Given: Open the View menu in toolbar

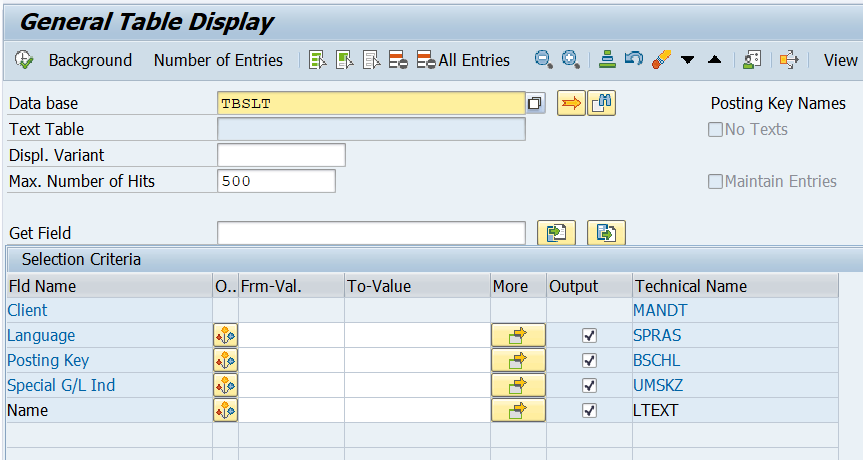Looking at the screenshot, I should 840,60.
